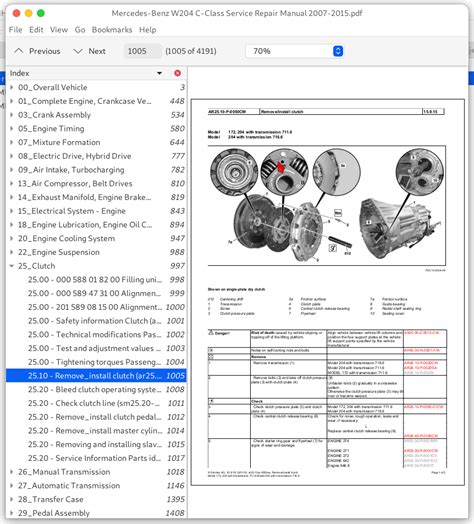Expand the 08_Electric Drive, Hybrid Drive section
Image resolution: width=474 pixels, height=524 pixels.
tap(12, 156)
